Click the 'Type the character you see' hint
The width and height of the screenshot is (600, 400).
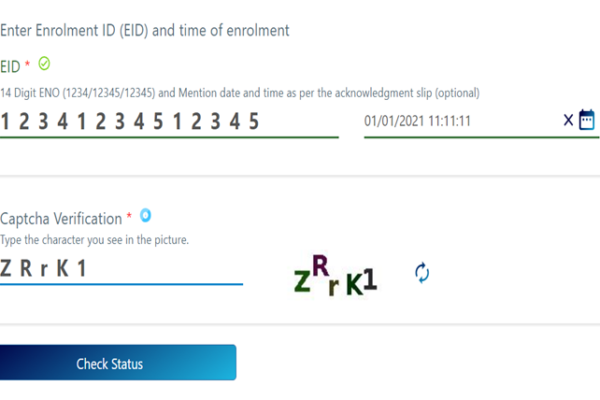94,240
